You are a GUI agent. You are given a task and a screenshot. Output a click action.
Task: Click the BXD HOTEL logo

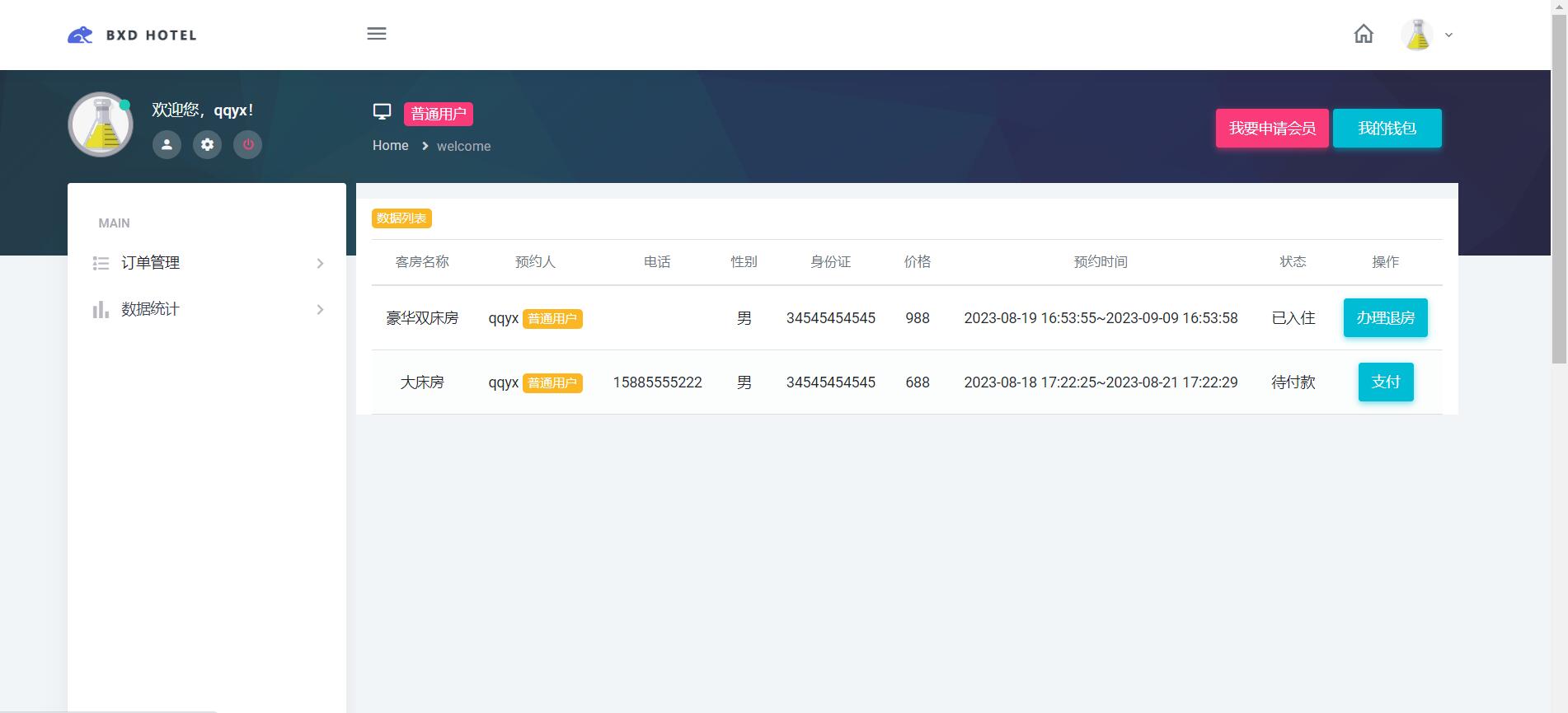[132, 35]
